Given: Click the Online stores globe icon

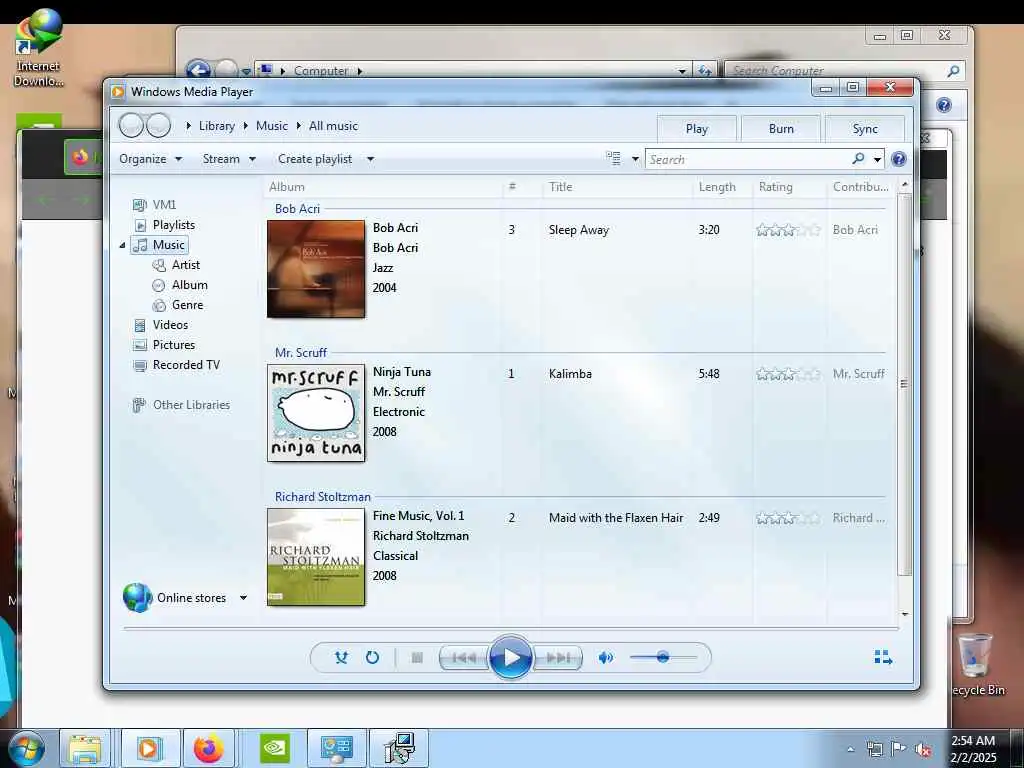Looking at the screenshot, I should point(137,598).
